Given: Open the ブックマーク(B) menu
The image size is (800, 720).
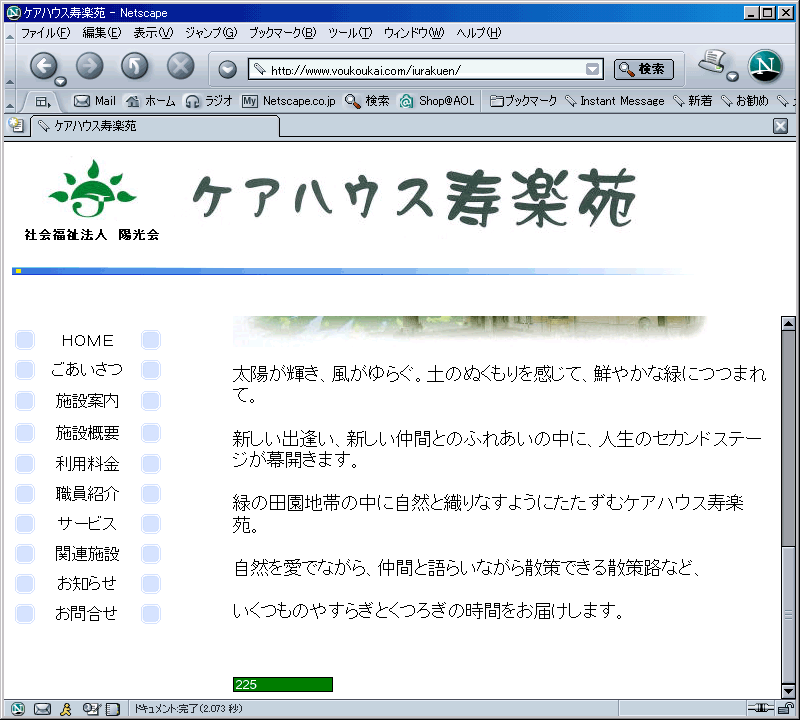Looking at the screenshot, I should pyautogui.click(x=282, y=33).
